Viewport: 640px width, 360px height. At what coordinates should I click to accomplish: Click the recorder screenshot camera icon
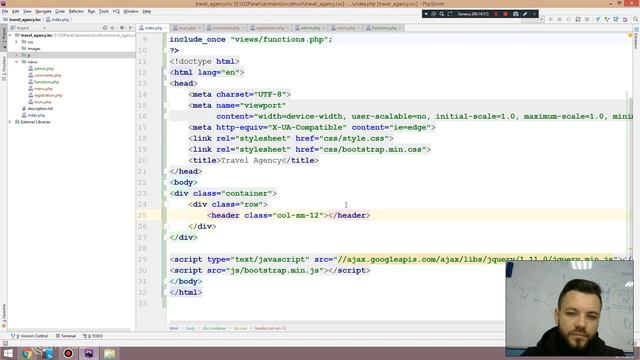[x=516, y=14]
